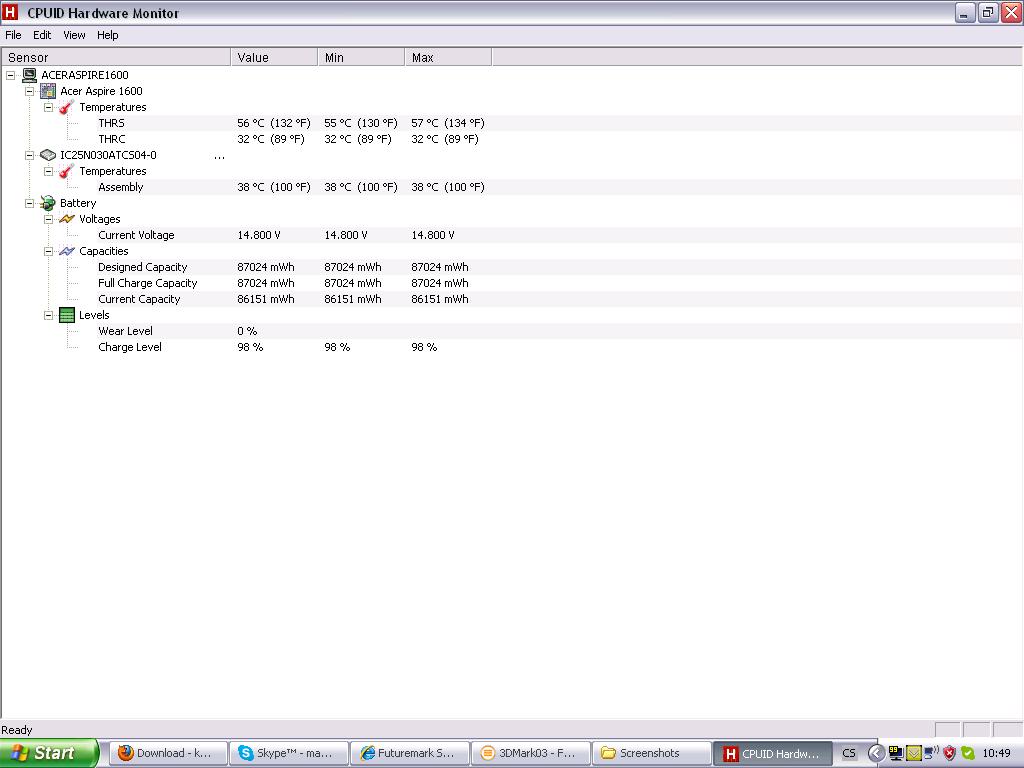Open the Help menu
The height and width of the screenshot is (768, 1024).
click(108, 35)
